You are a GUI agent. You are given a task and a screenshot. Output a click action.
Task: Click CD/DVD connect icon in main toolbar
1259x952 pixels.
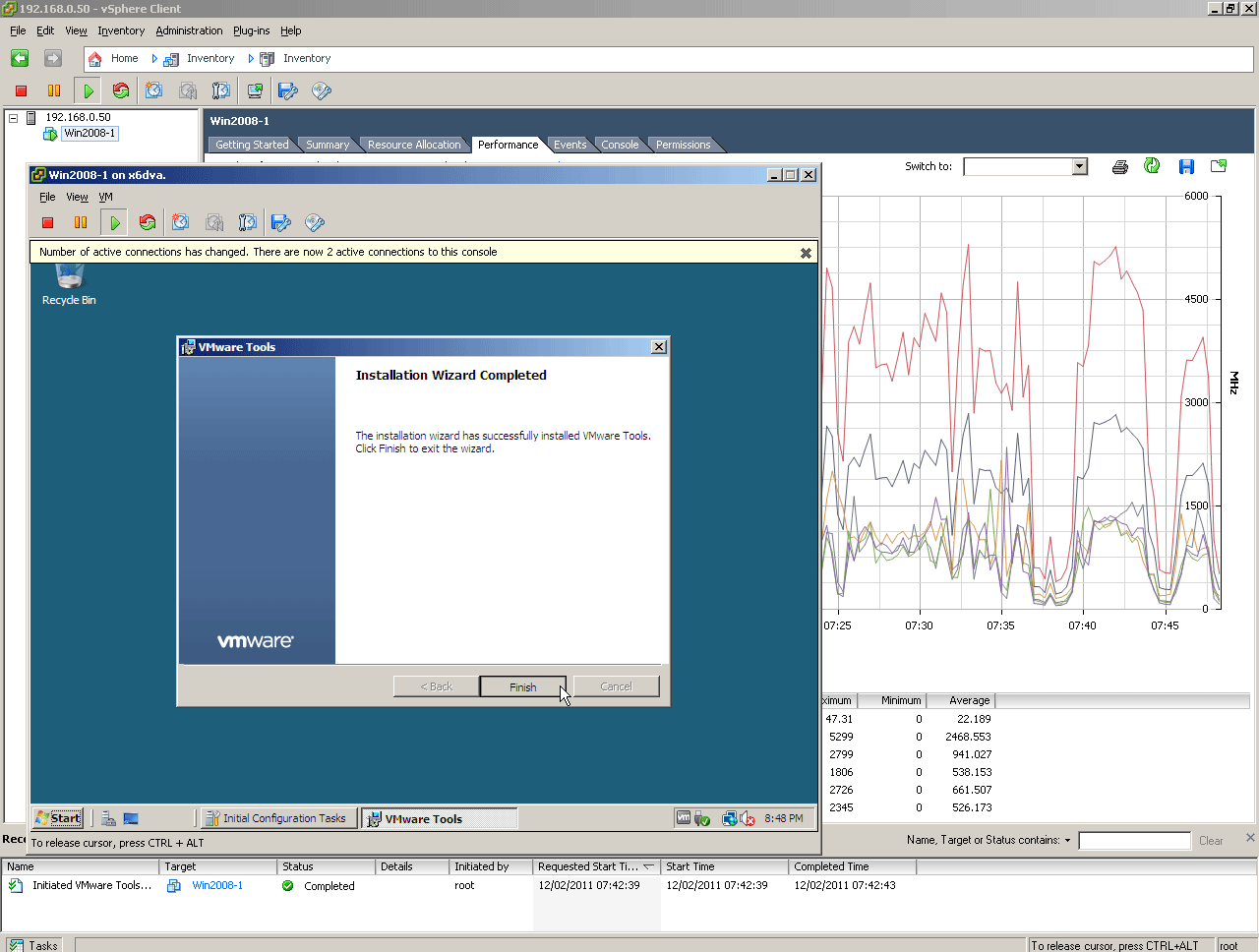click(321, 90)
